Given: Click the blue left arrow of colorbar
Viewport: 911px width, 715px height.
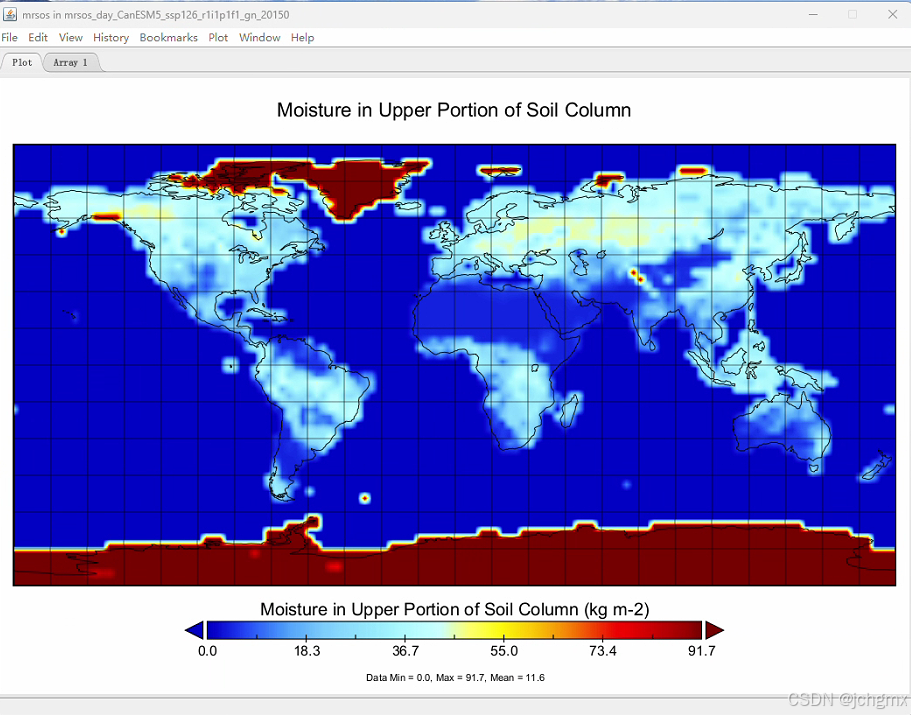Looking at the screenshot, I should tap(194, 630).
